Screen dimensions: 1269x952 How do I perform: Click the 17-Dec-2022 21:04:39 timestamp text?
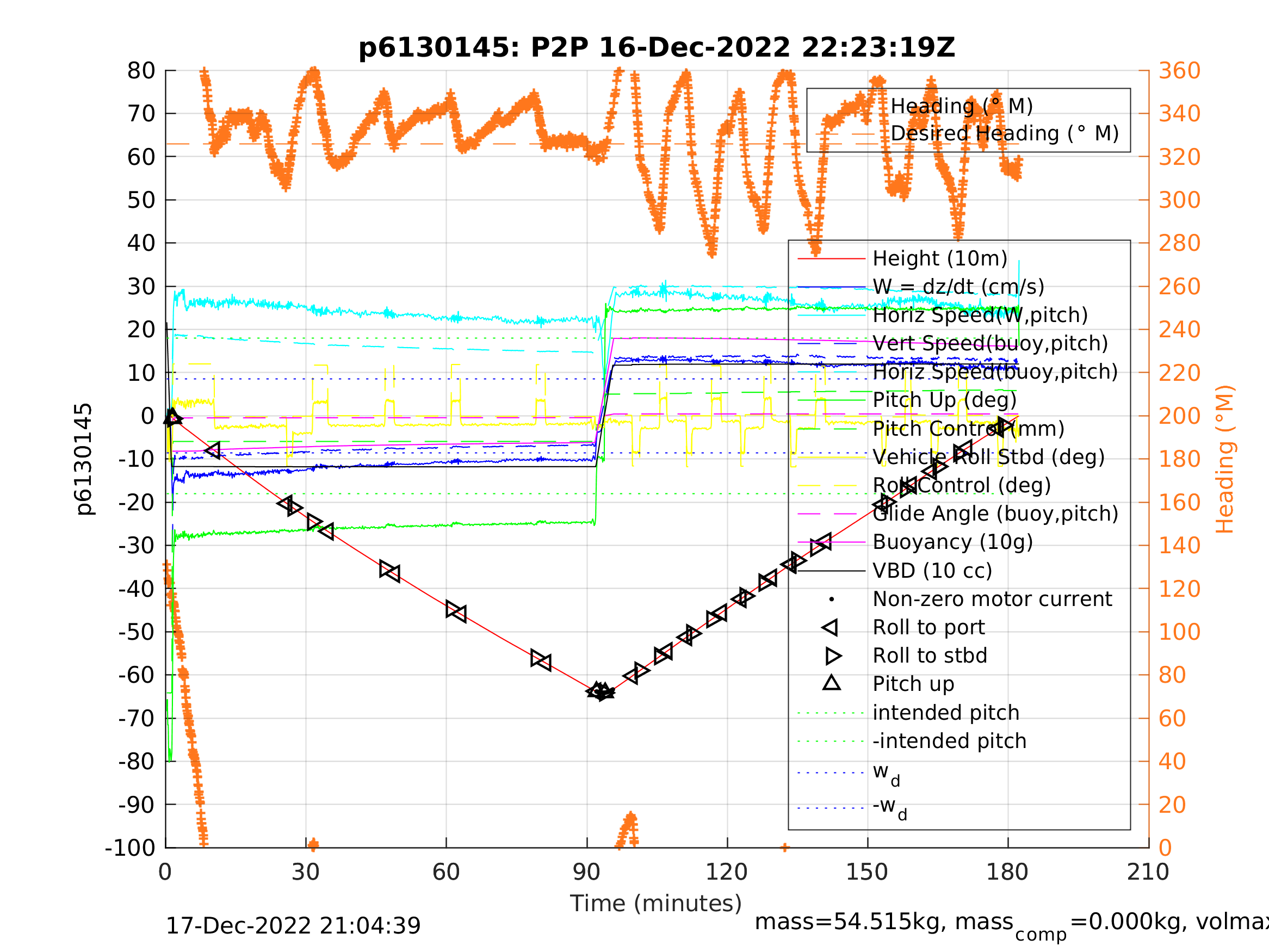293,926
